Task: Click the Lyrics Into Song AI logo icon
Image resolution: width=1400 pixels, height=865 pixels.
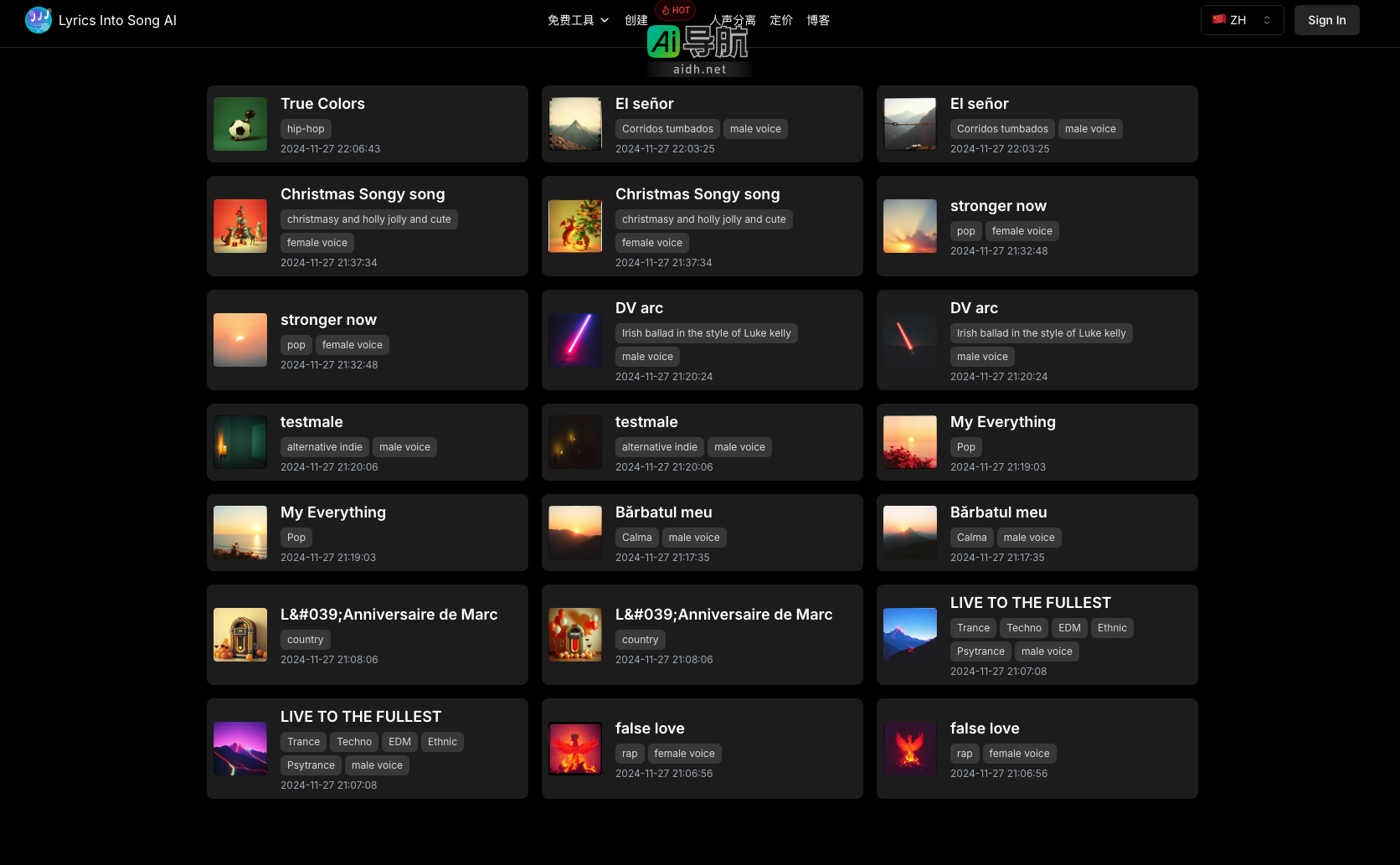Action: [39, 20]
